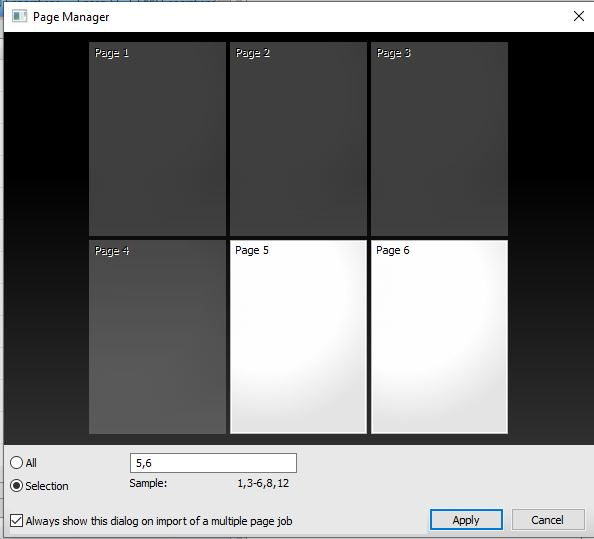Click the Cancel button
The image size is (594, 539).
[x=547, y=520]
